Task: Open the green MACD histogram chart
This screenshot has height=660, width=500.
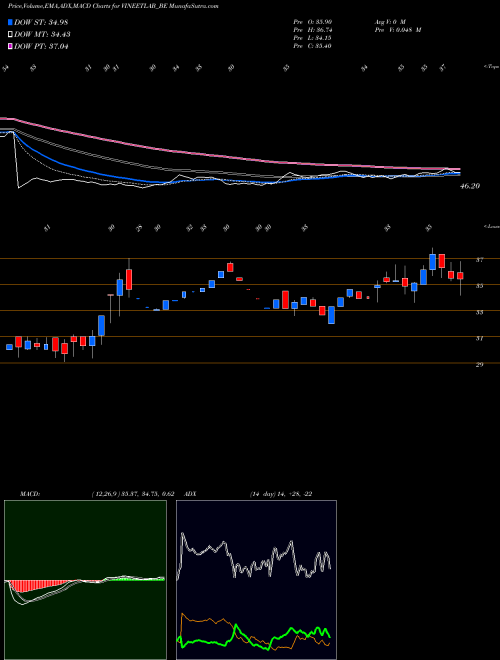Action: point(85,580)
